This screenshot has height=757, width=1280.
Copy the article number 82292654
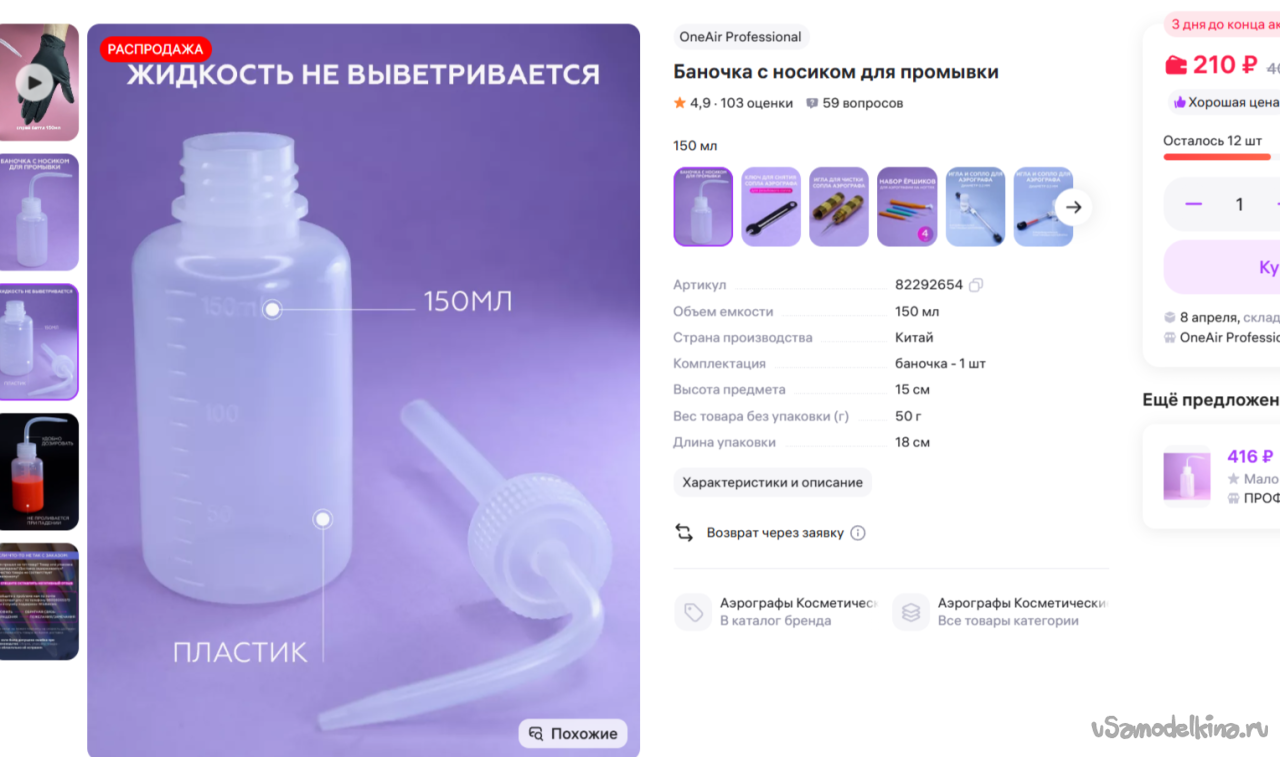click(x=976, y=285)
